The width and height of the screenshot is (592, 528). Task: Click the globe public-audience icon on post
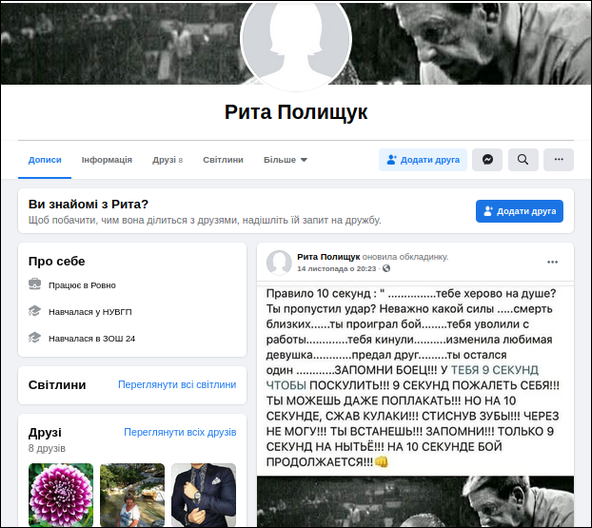[x=386, y=269]
